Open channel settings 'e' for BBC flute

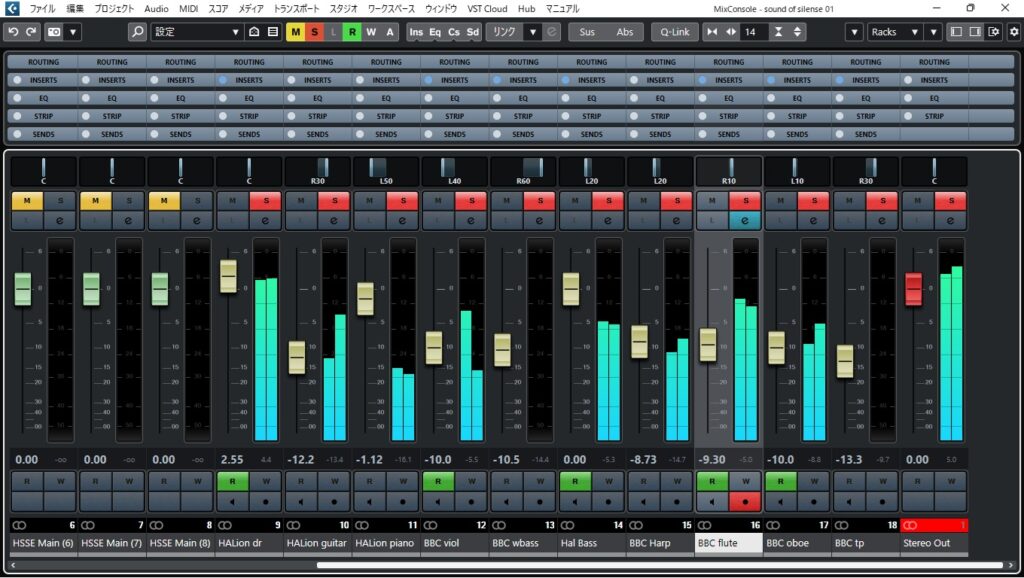pyautogui.click(x=744, y=220)
